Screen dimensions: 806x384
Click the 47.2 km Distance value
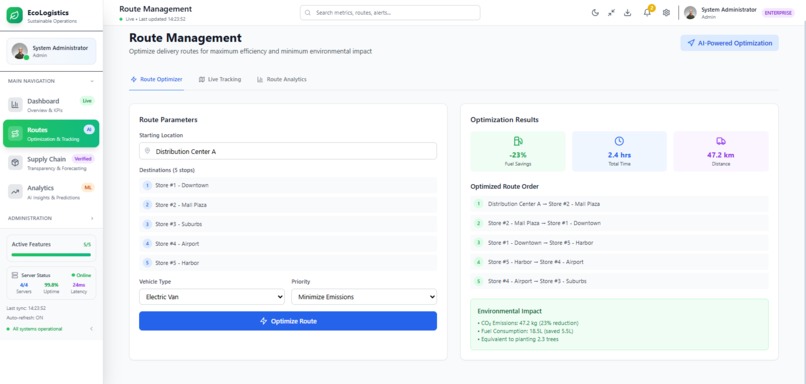click(x=721, y=155)
